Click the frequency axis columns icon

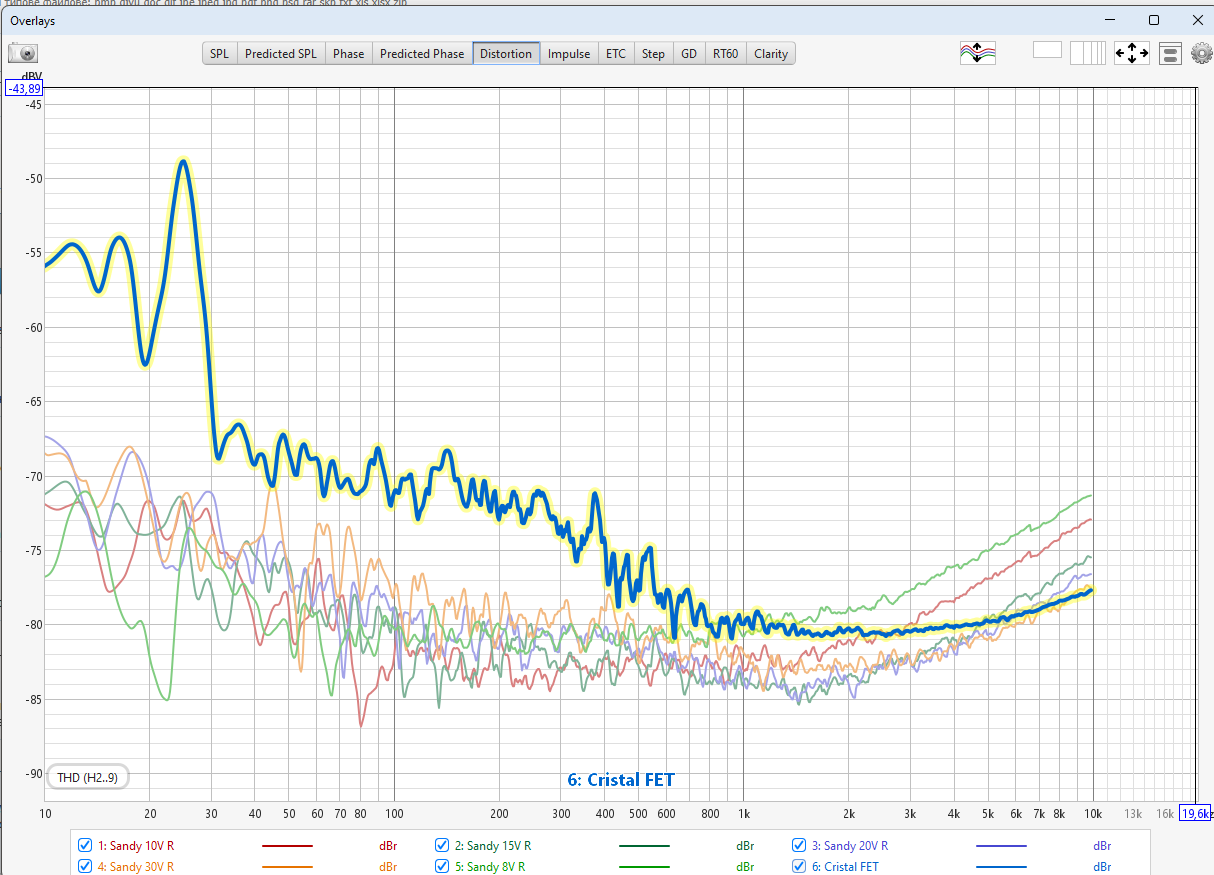[x=1088, y=53]
